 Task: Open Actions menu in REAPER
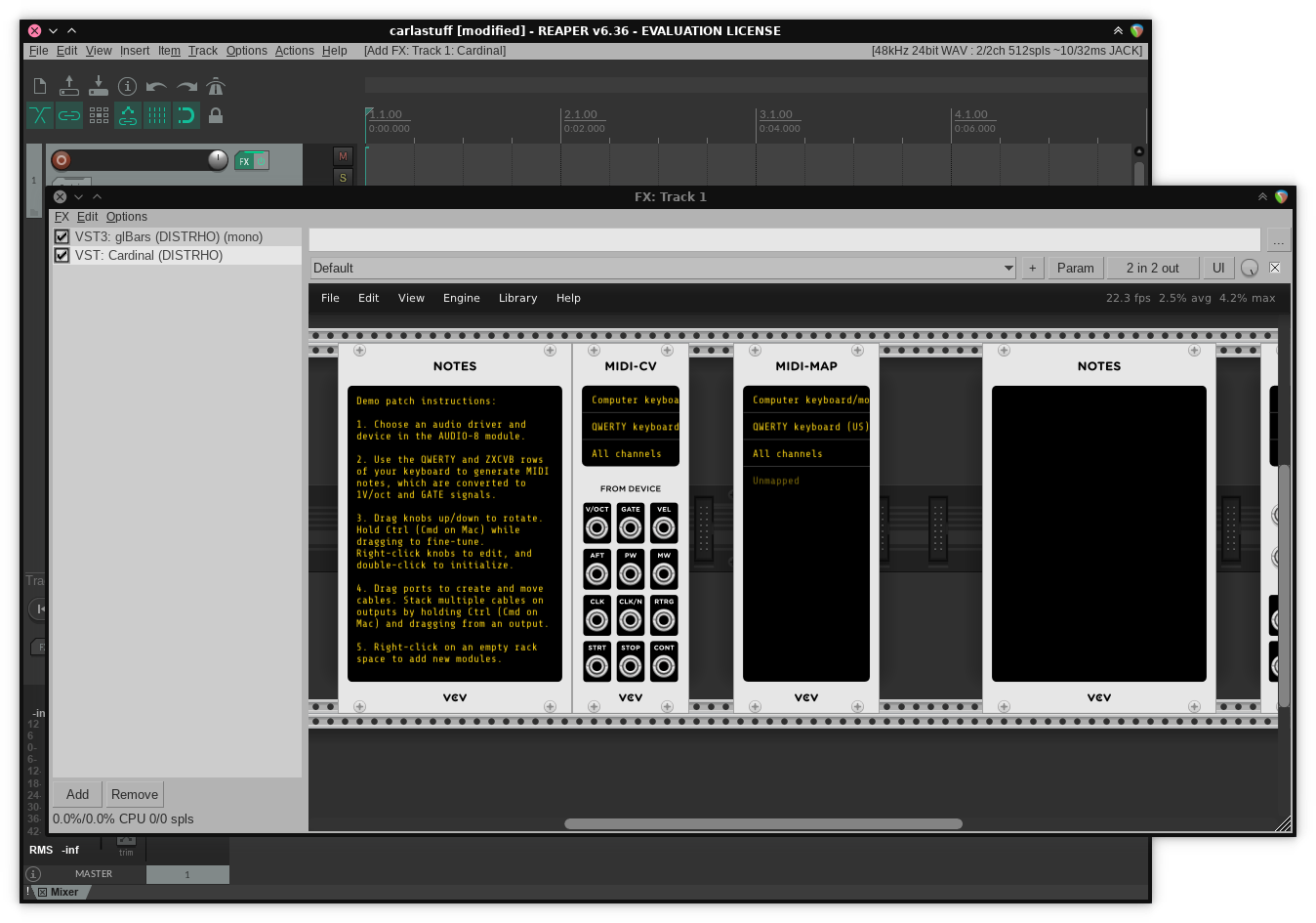[x=294, y=51]
